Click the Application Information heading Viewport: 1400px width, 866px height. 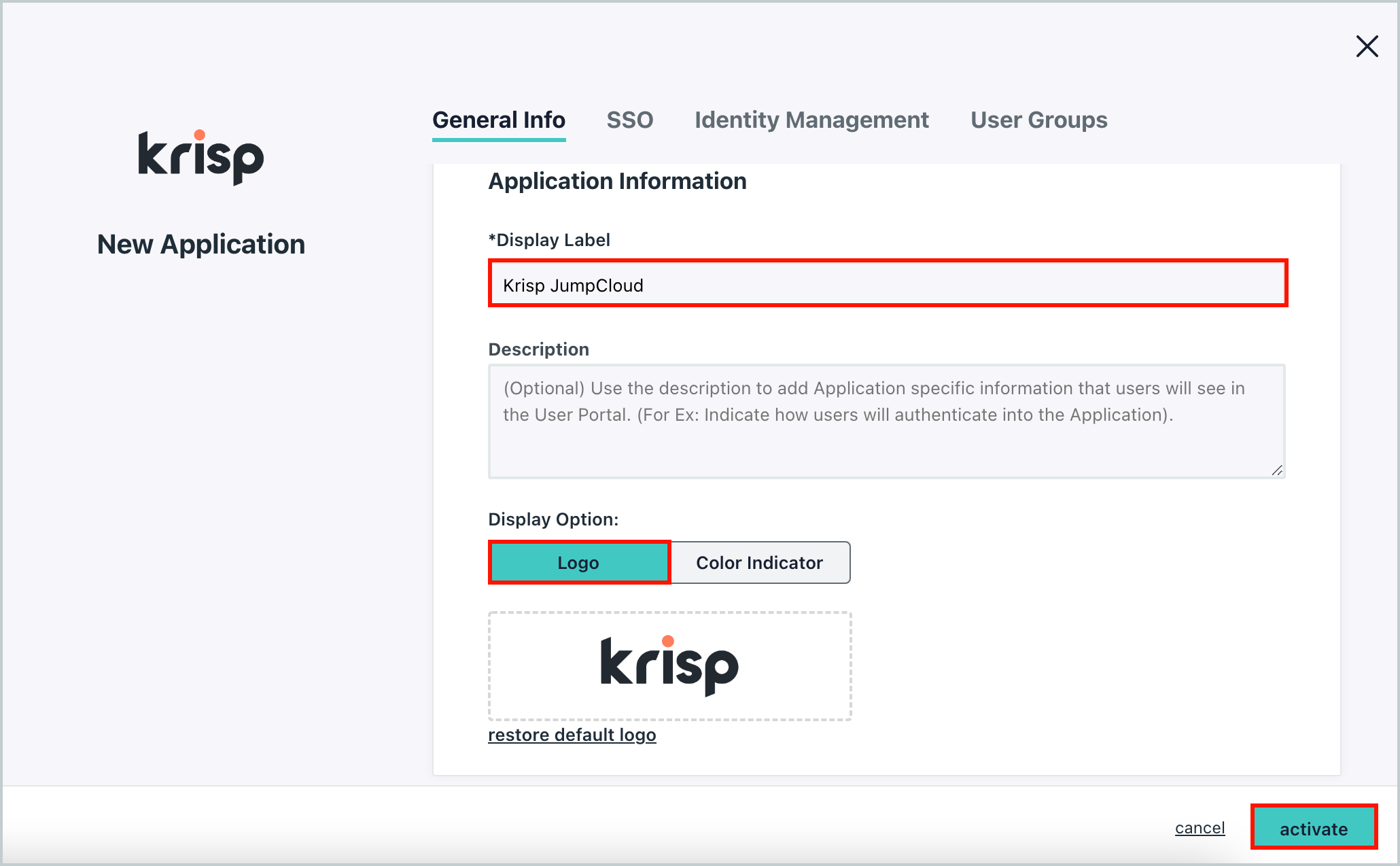click(x=617, y=181)
